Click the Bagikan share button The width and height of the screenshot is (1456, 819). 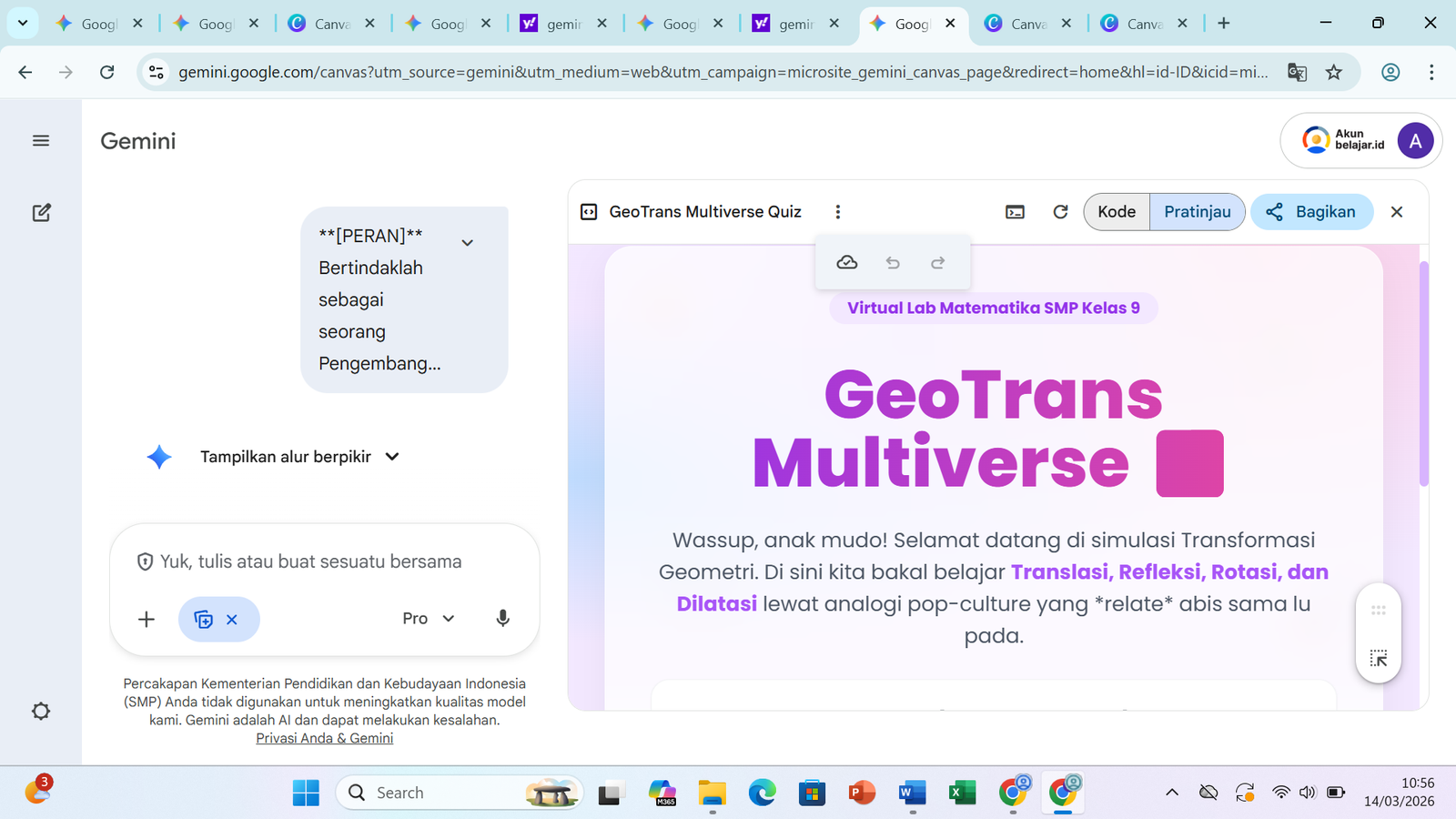1311,212
